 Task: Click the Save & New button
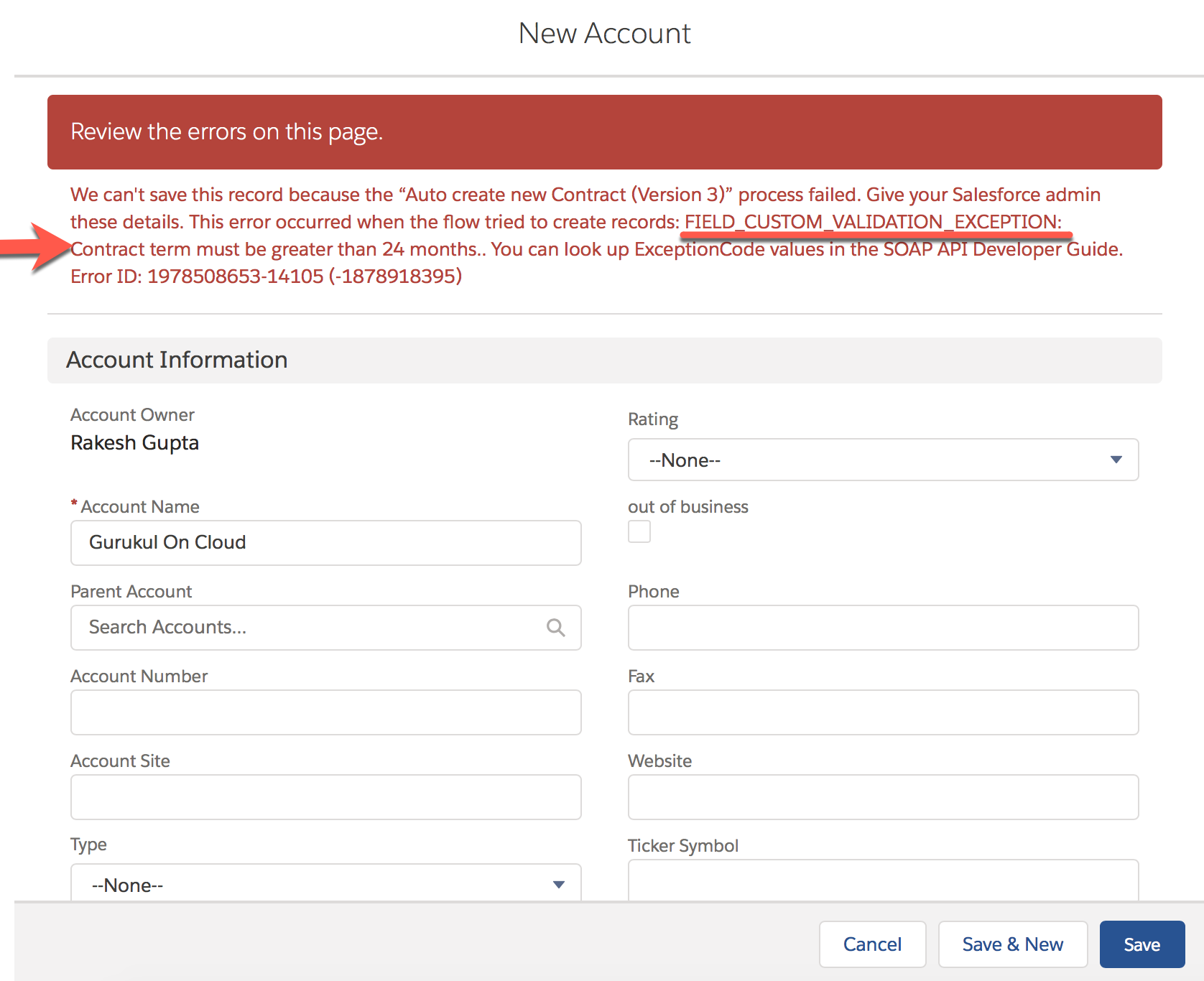click(x=1013, y=944)
